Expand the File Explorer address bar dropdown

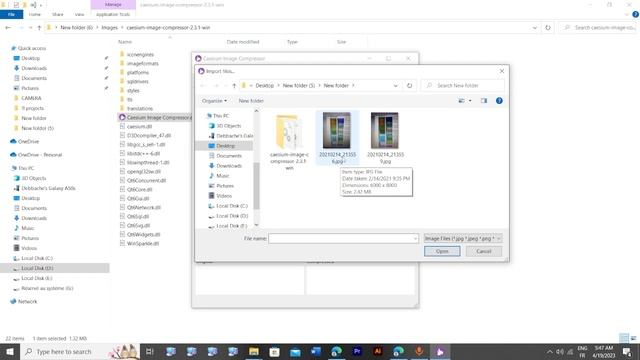coord(535,28)
